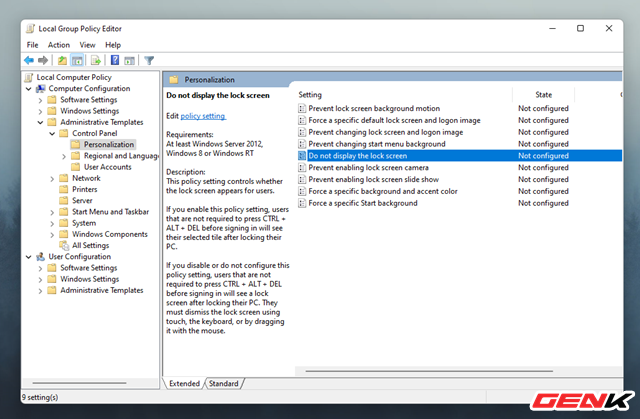Expand the System node
The height and width of the screenshot is (419, 640).
[x=52, y=223]
